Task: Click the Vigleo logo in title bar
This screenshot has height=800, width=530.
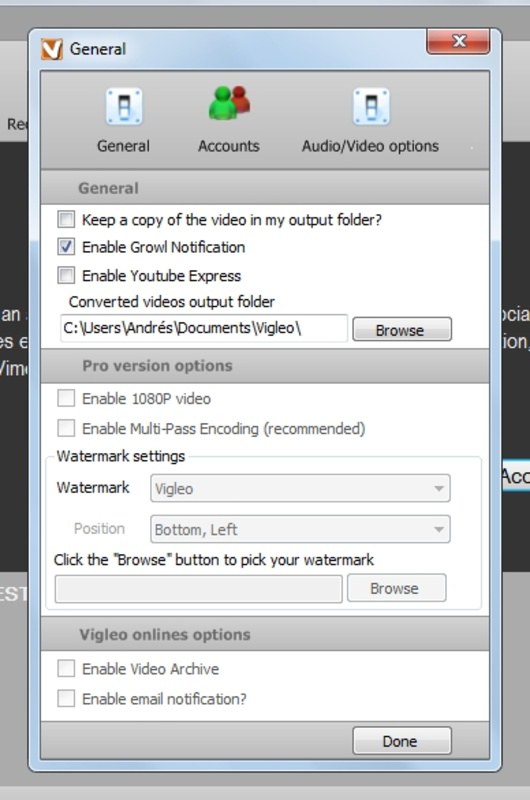Action: [52, 49]
